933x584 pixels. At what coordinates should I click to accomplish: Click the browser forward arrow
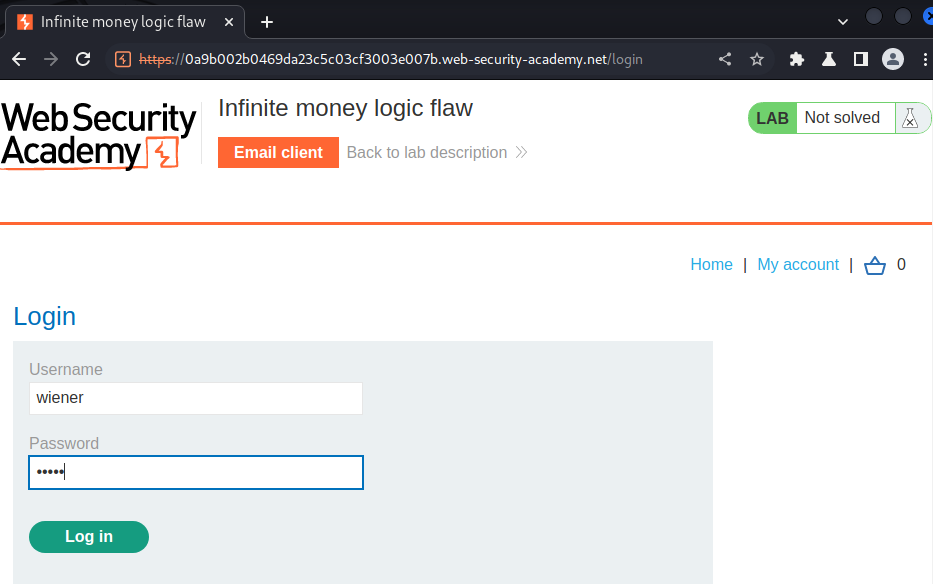pos(51,59)
